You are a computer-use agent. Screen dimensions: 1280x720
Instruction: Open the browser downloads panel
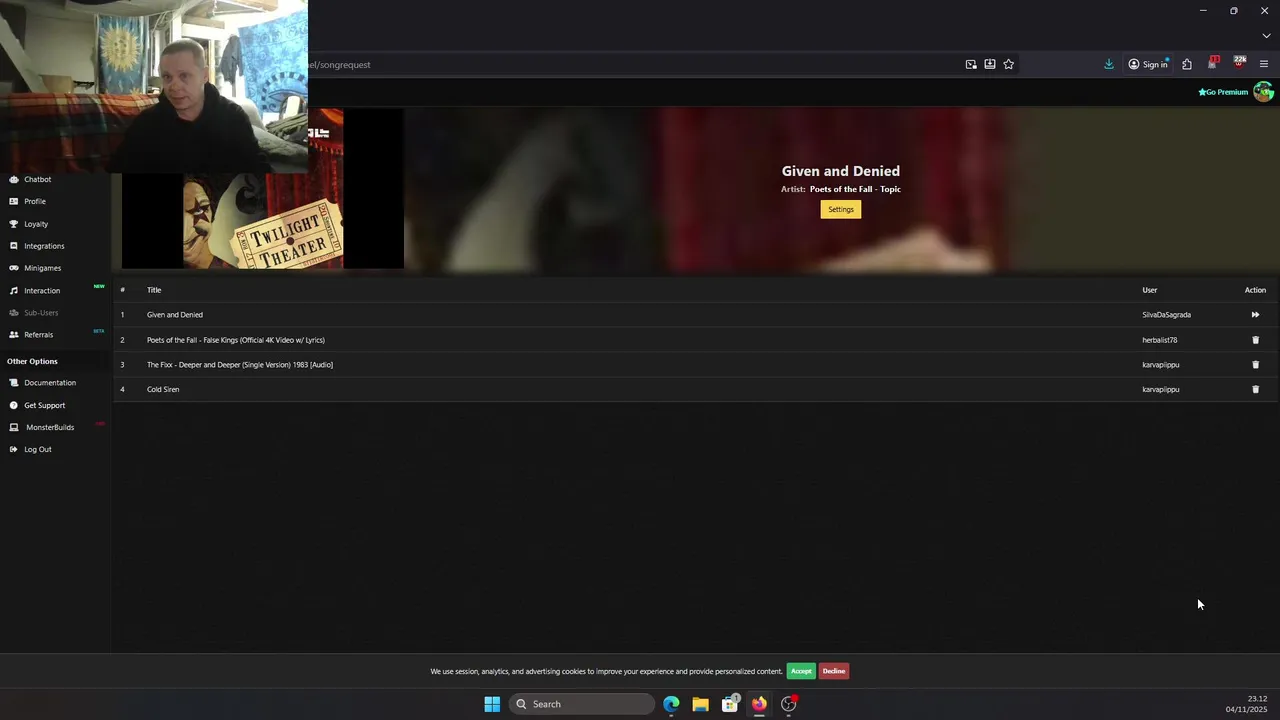coord(1109,64)
